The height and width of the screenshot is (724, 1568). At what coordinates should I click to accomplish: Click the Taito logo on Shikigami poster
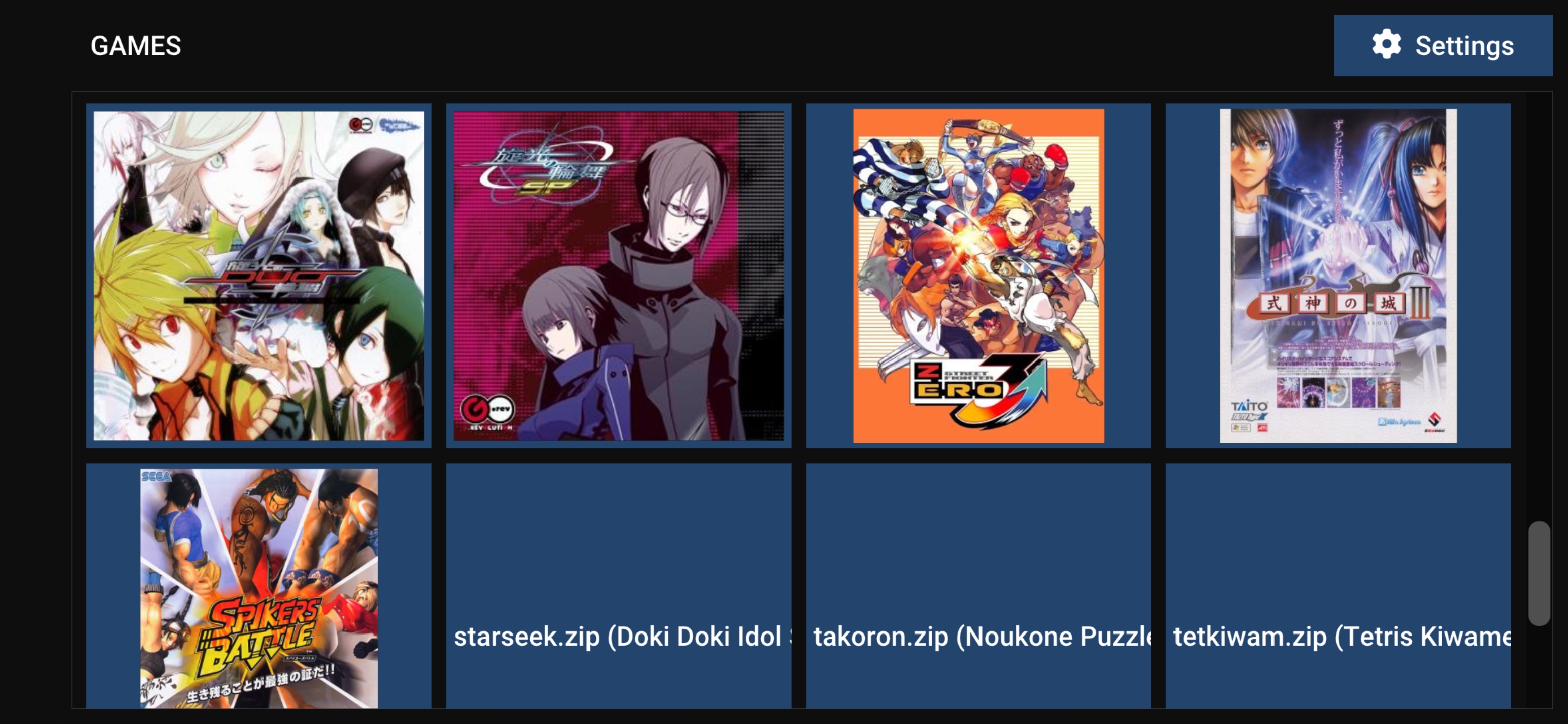pyautogui.click(x=1249, y=406)
